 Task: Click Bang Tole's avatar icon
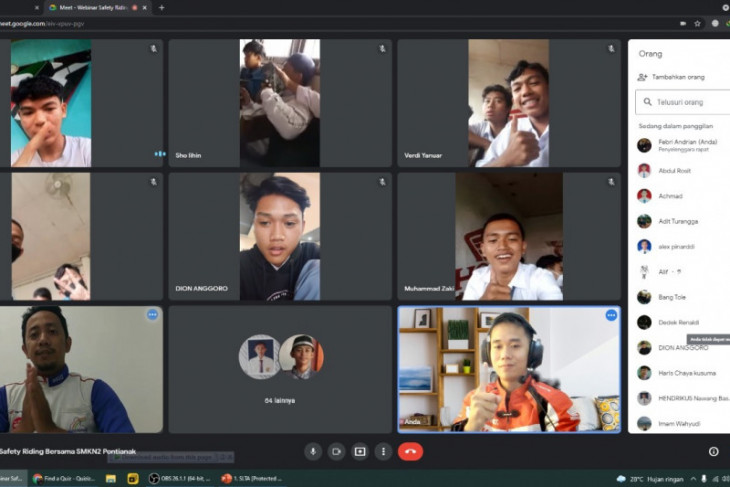(x=644, y=297)
